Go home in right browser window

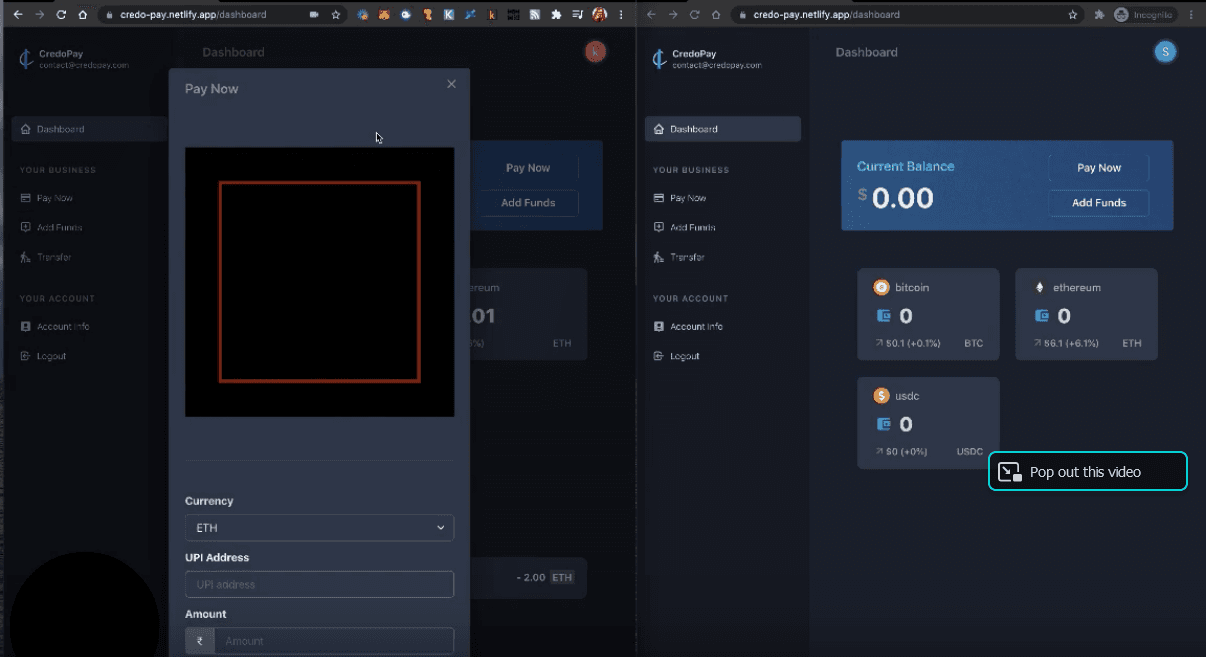point(716,15)
